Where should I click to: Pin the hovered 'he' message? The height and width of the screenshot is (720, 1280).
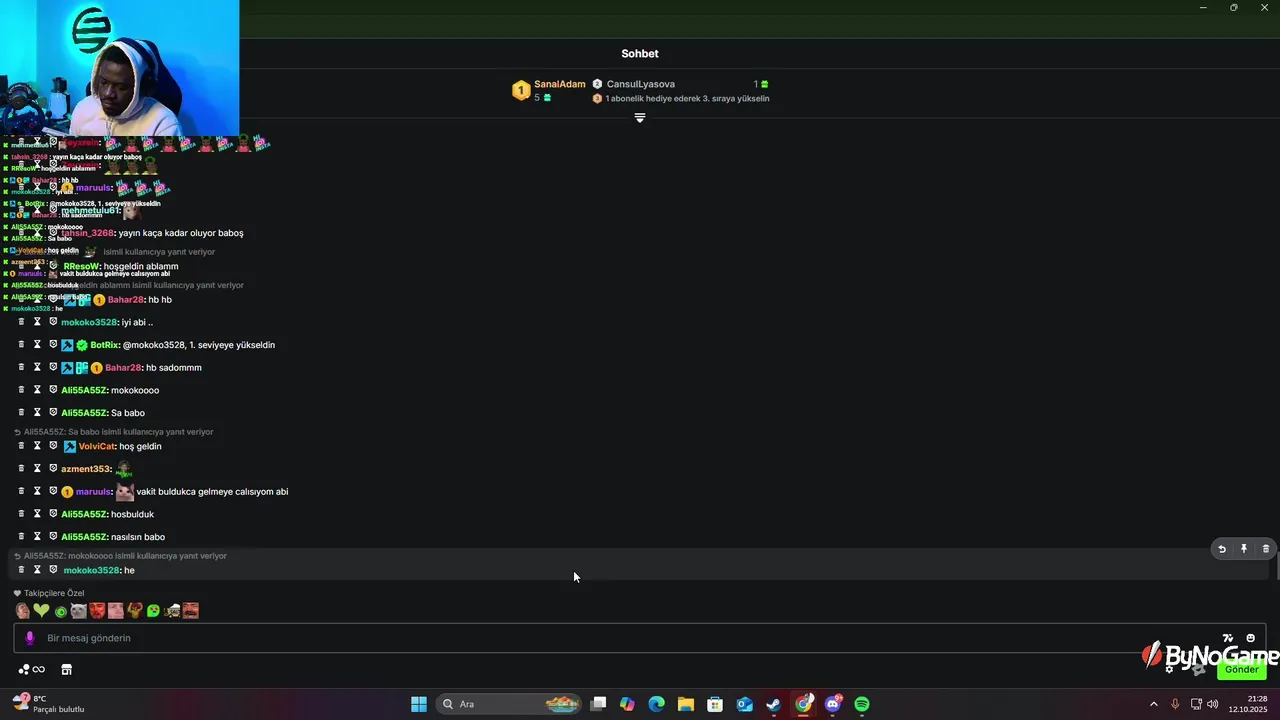coord(1244,549)
